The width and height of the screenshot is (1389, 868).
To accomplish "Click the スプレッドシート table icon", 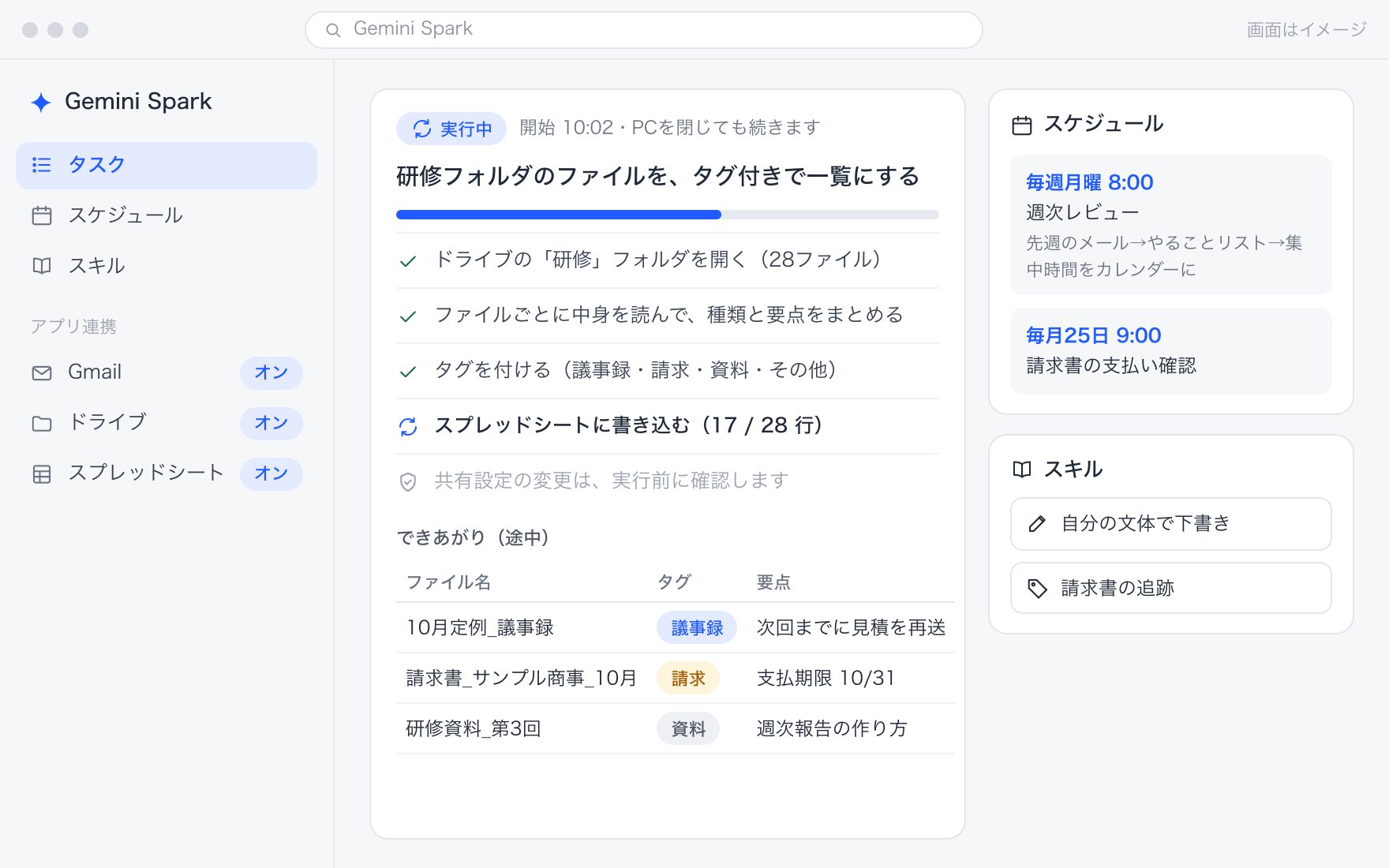I will (x=42, y=474).
